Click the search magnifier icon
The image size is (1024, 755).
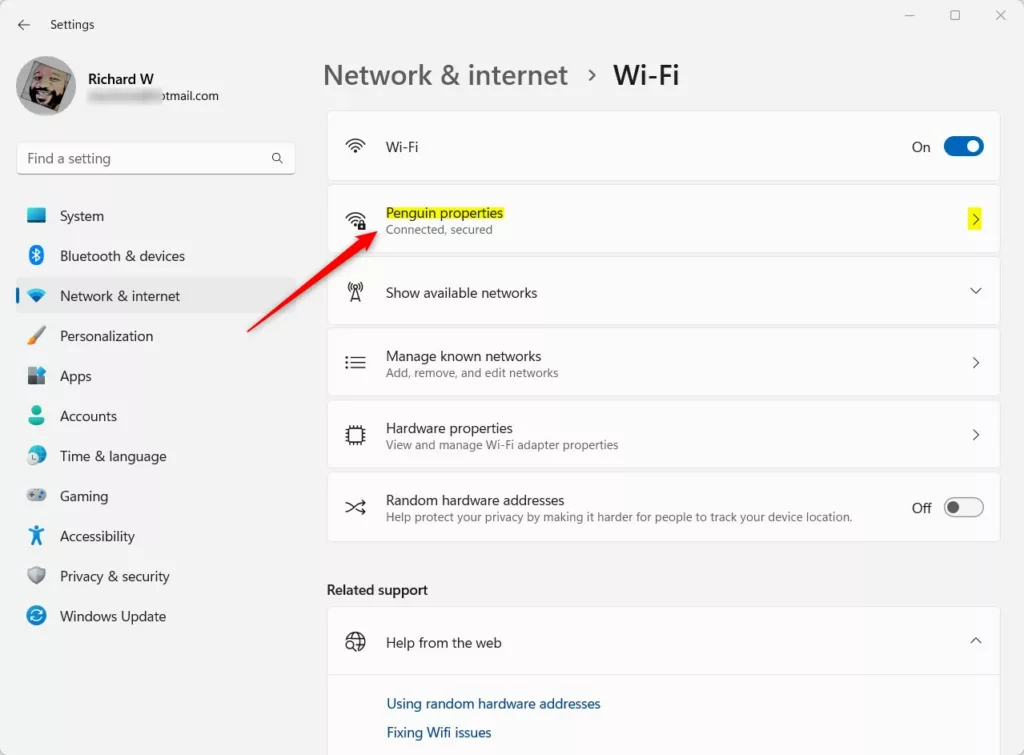pos(277,158)
